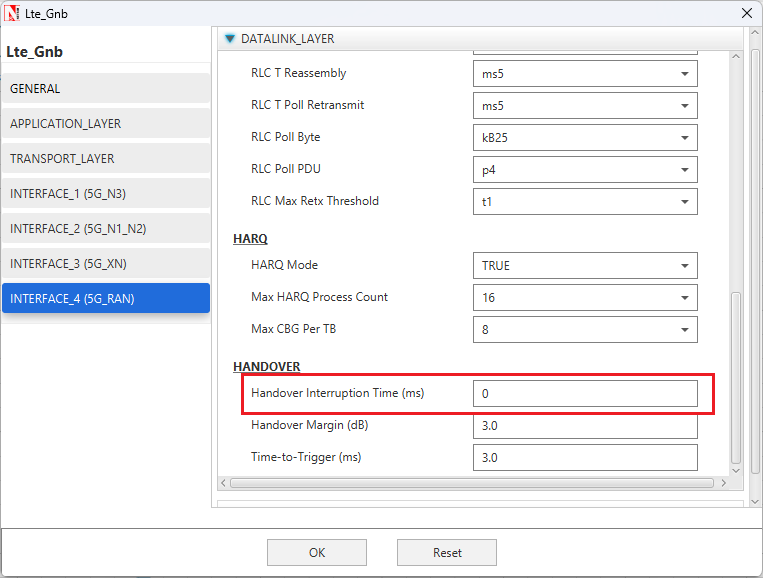Click the horizontal scrollbar thumb
The image size is (763, 578).
tap(472, 483)
